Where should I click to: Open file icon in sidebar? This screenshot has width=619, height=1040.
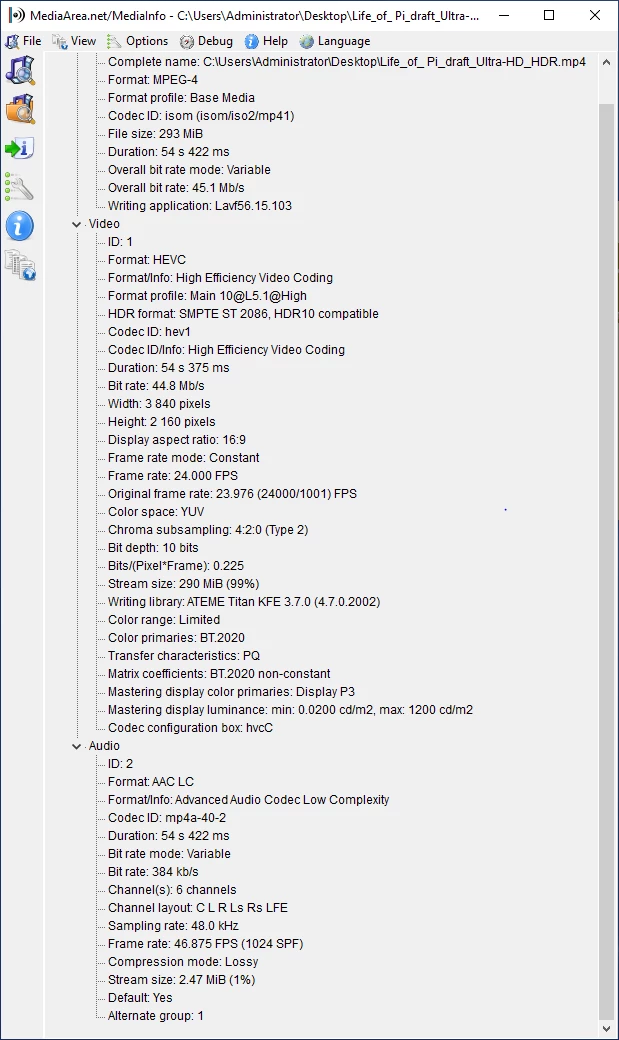(x=20, y=70)
